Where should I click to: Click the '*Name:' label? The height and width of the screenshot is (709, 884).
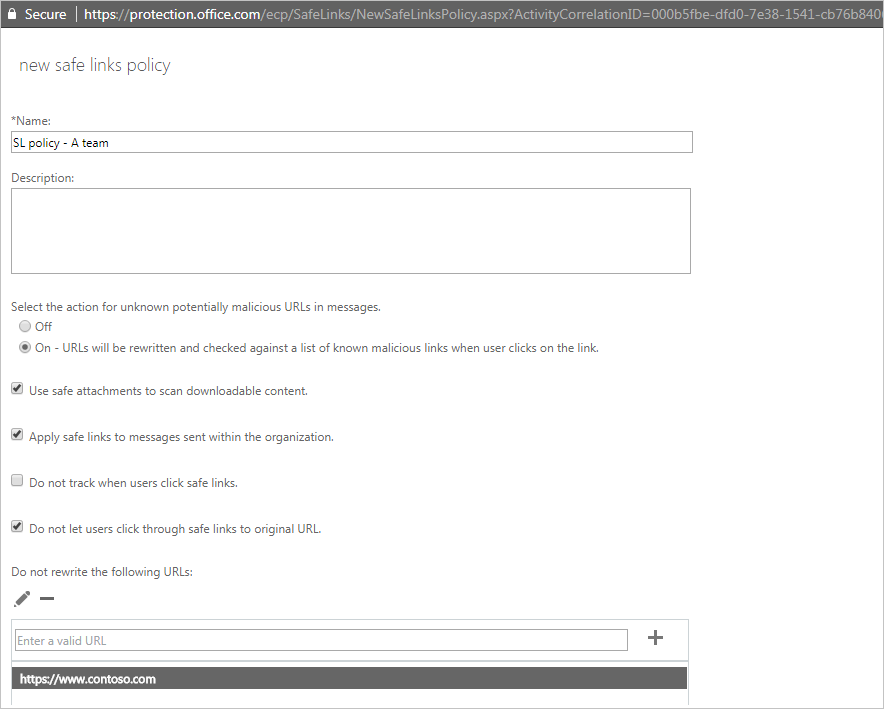(31, 121)
